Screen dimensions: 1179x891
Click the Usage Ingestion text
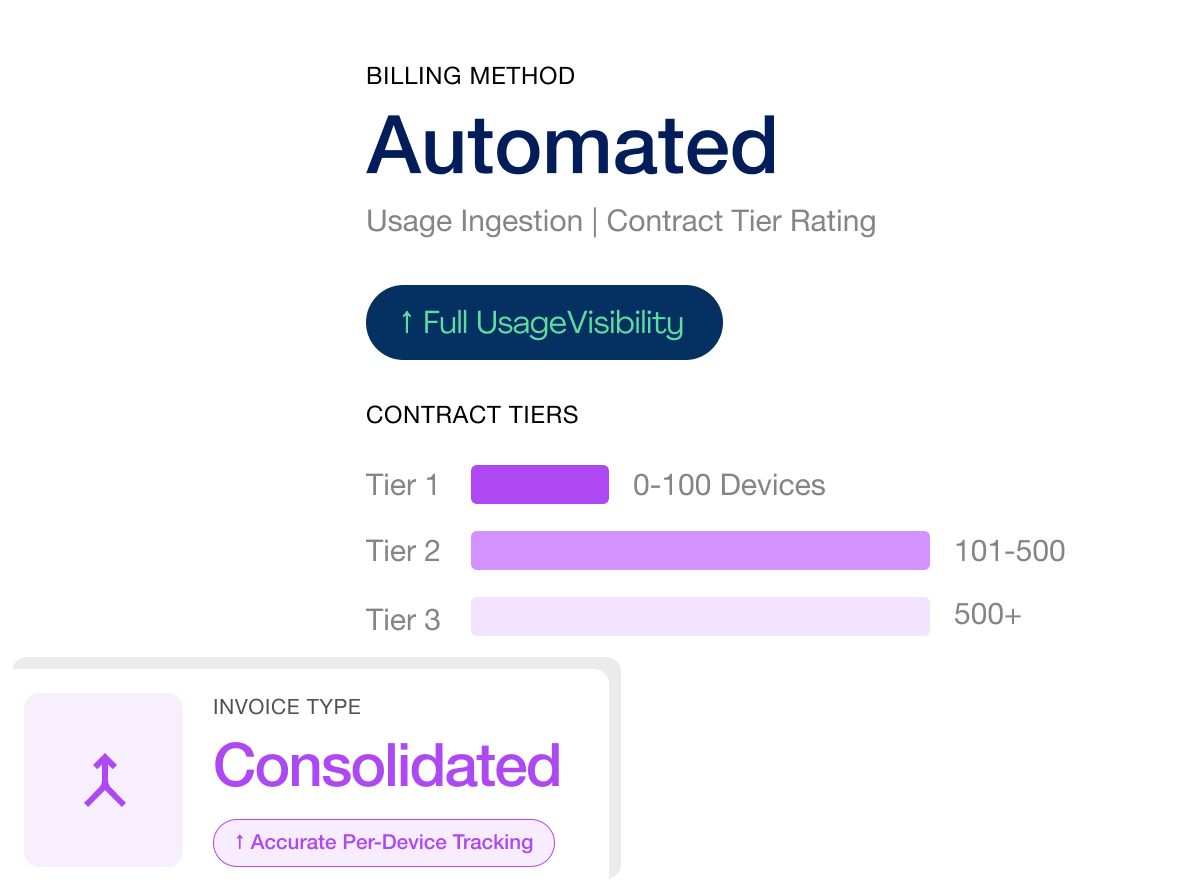click(474, 221)
